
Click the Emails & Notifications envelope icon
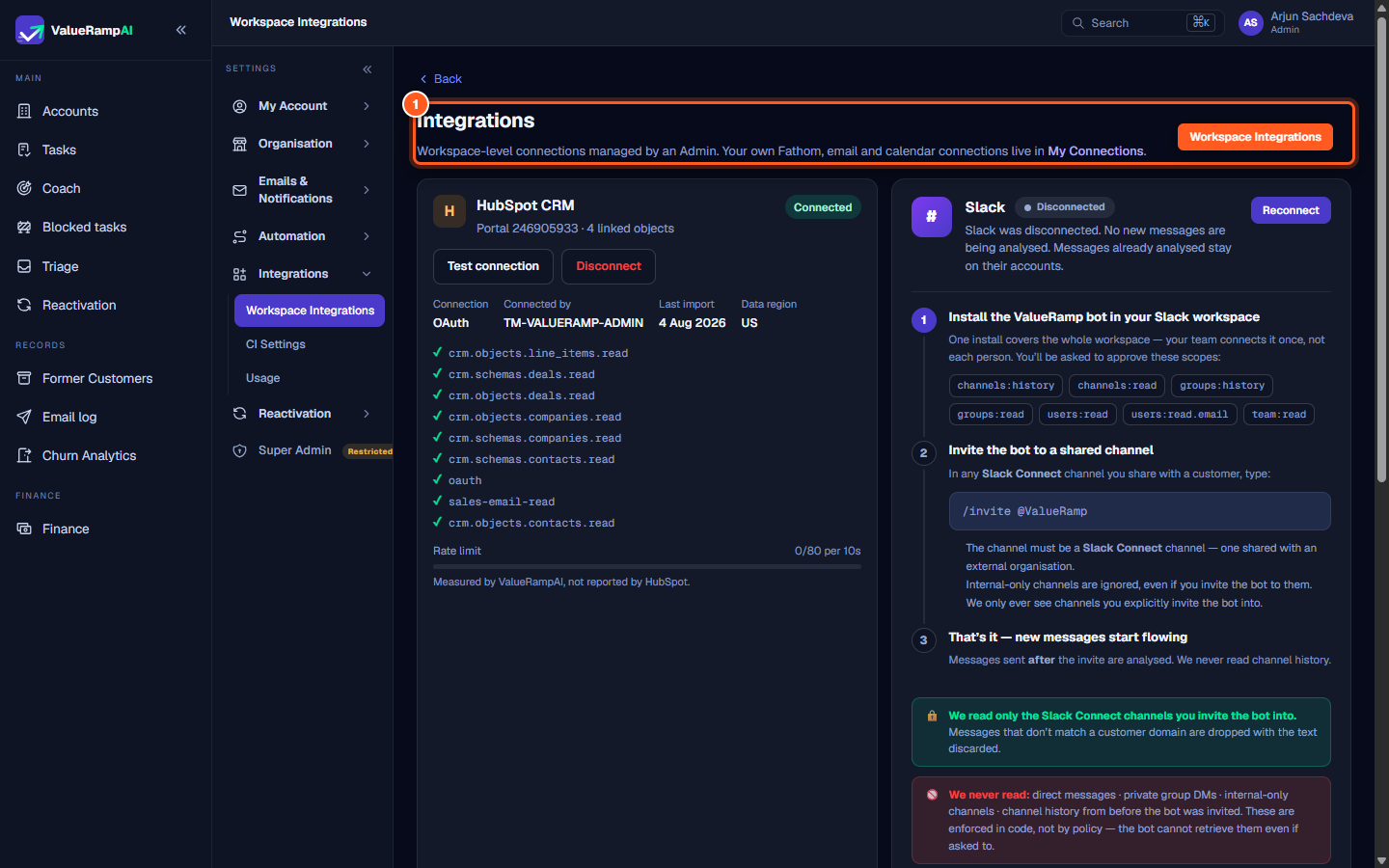[x=239, y=190]
